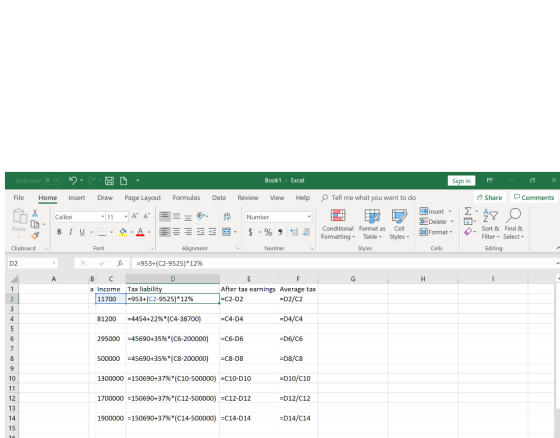Apply Italic formatting
Viewport: 560px width, 438px height.
(71, 232)
